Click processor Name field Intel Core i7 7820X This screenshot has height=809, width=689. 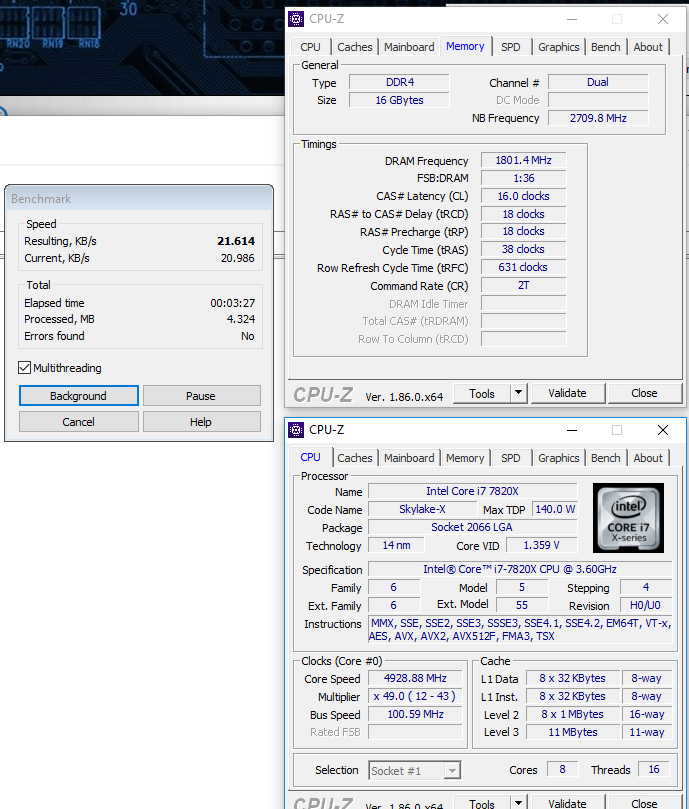(473, 491)
